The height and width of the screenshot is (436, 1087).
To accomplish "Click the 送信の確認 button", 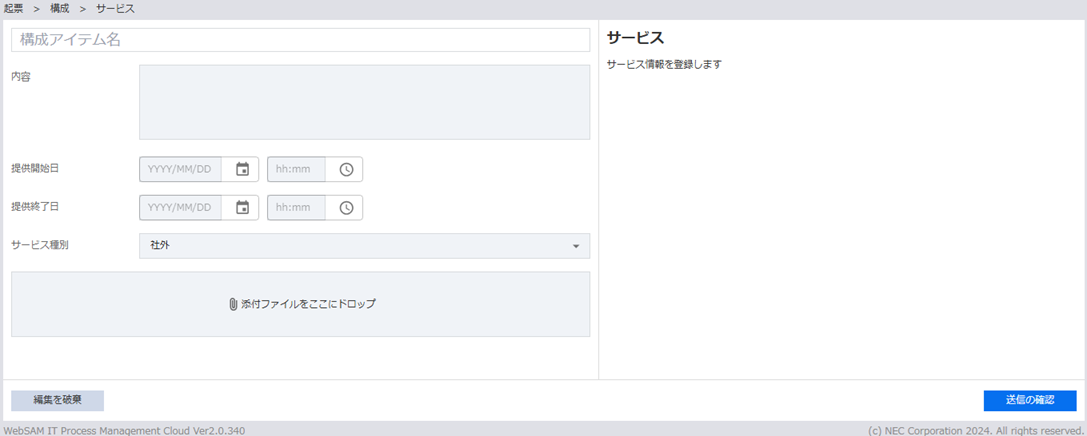I will [1029, 400].
